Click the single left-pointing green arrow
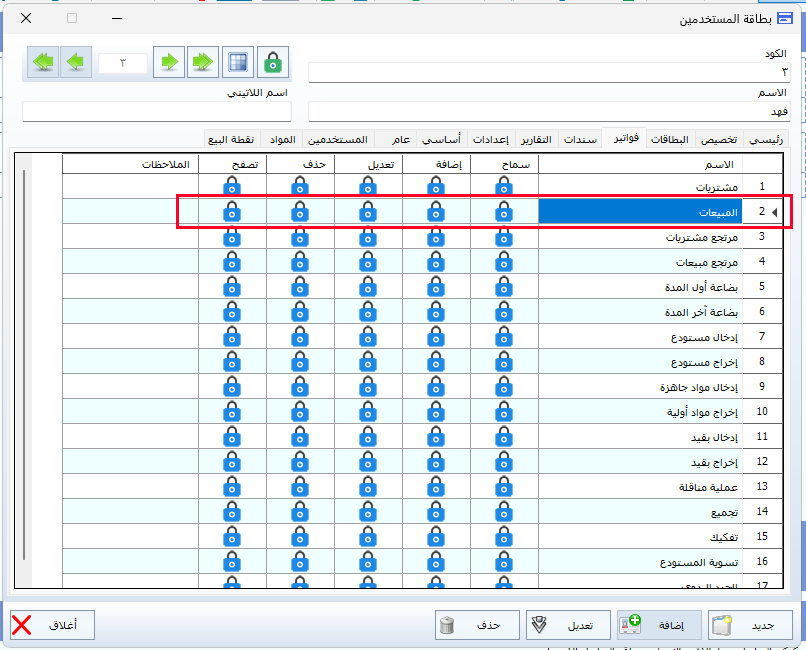This screenshot has height=650, width=806. point(76,62)
